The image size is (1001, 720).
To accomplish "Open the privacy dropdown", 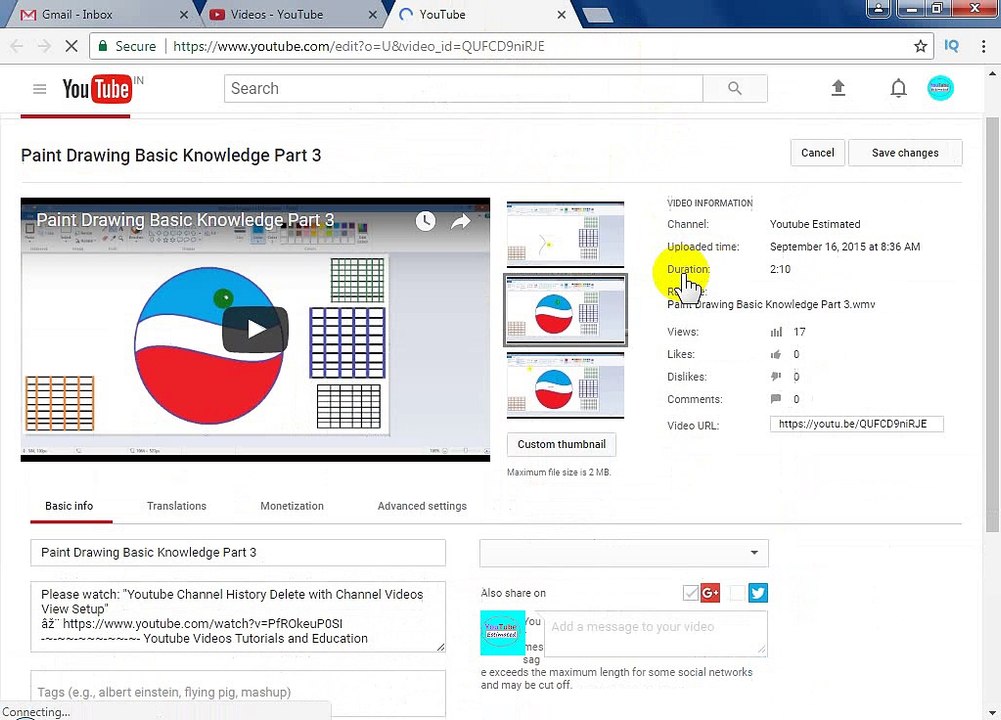I will pos(624,553).
